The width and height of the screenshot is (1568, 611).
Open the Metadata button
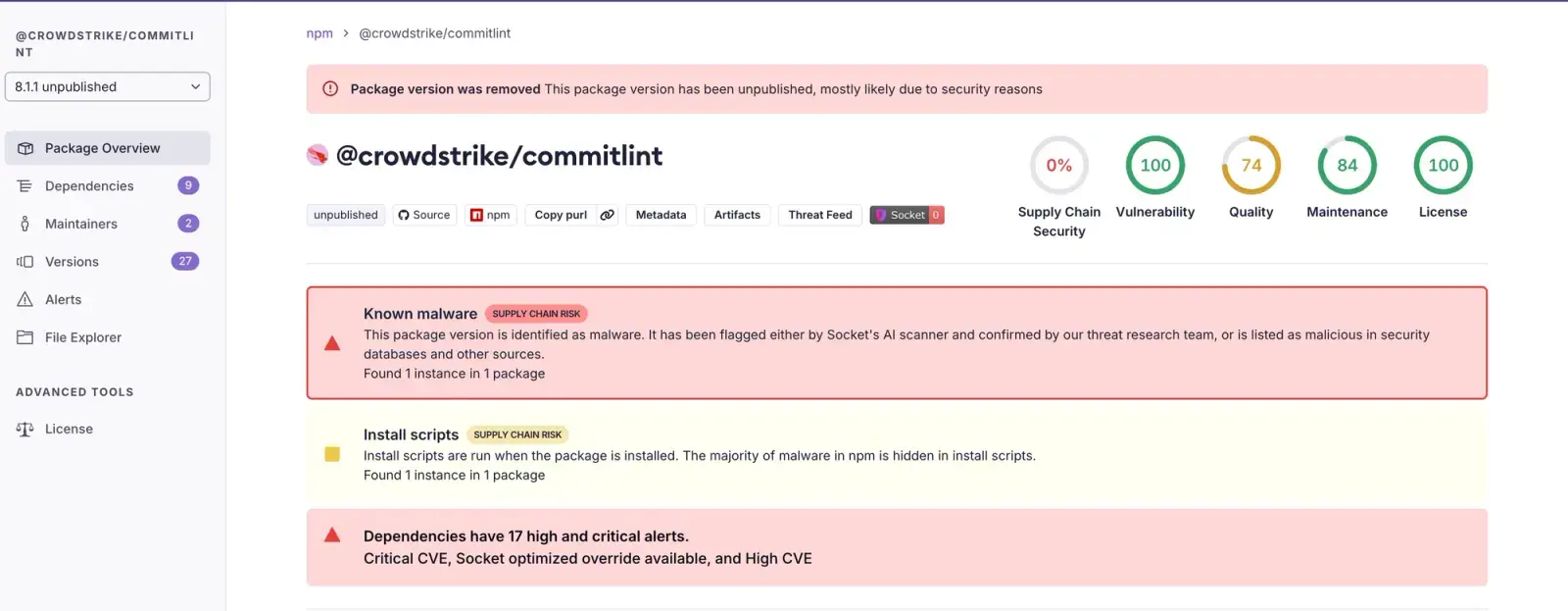(x=661, y=215)
